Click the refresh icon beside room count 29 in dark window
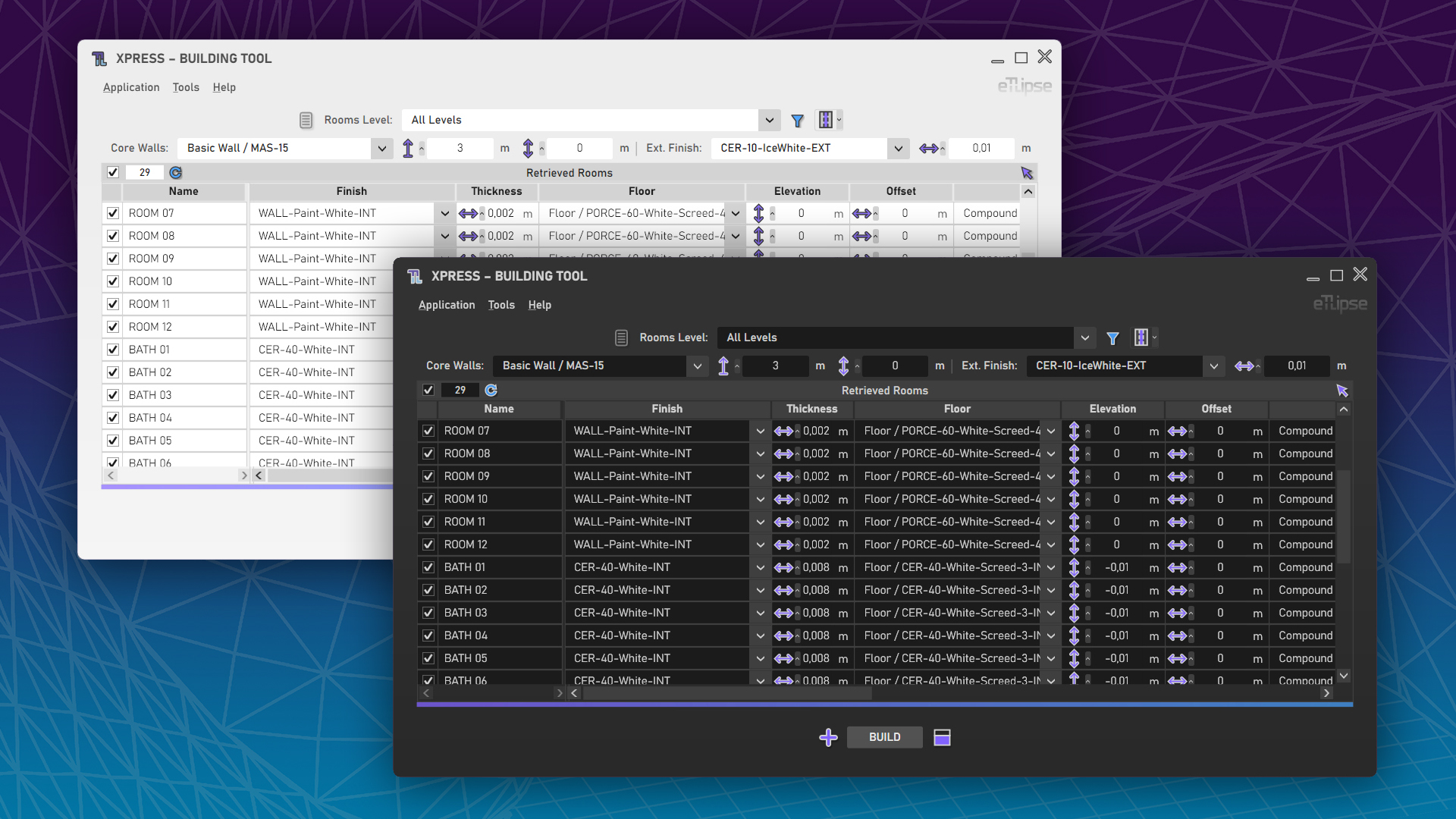This screenshot has width=1456, height=819. [x=491, y=390]
